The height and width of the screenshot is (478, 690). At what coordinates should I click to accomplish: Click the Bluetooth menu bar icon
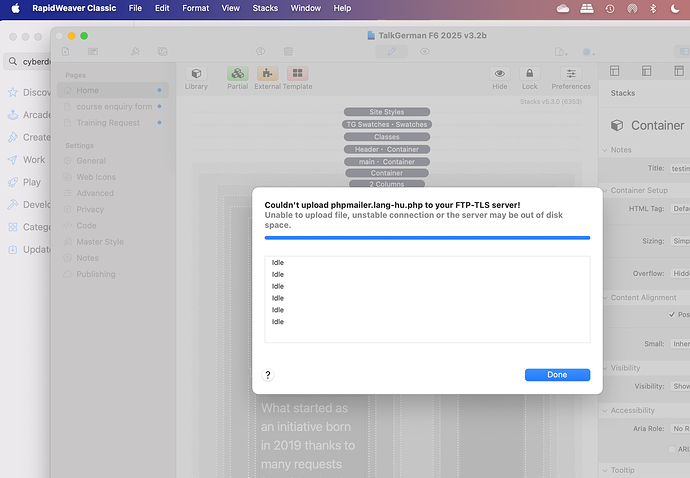[x=653, y=8]
